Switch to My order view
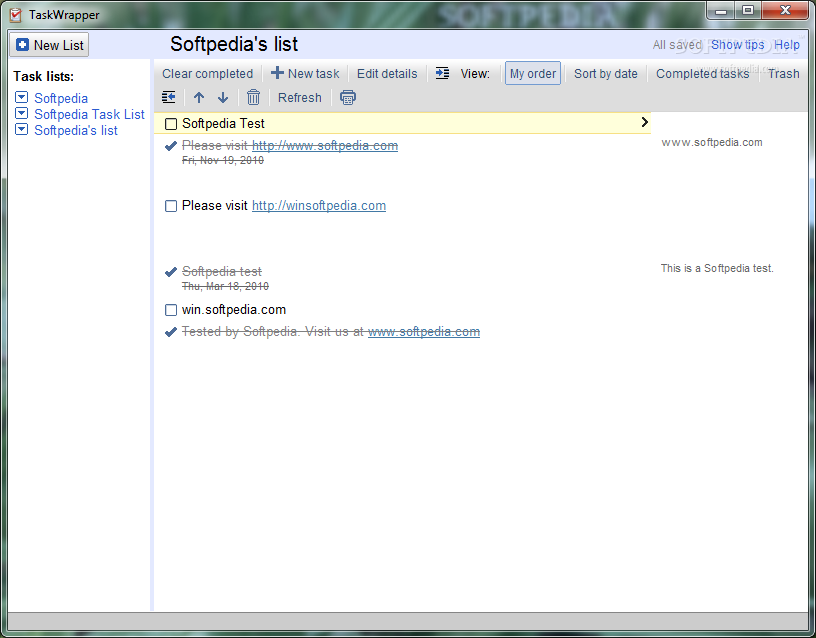Image resolution: width=816 pixels, height=638 pixels. click(533, 73)
